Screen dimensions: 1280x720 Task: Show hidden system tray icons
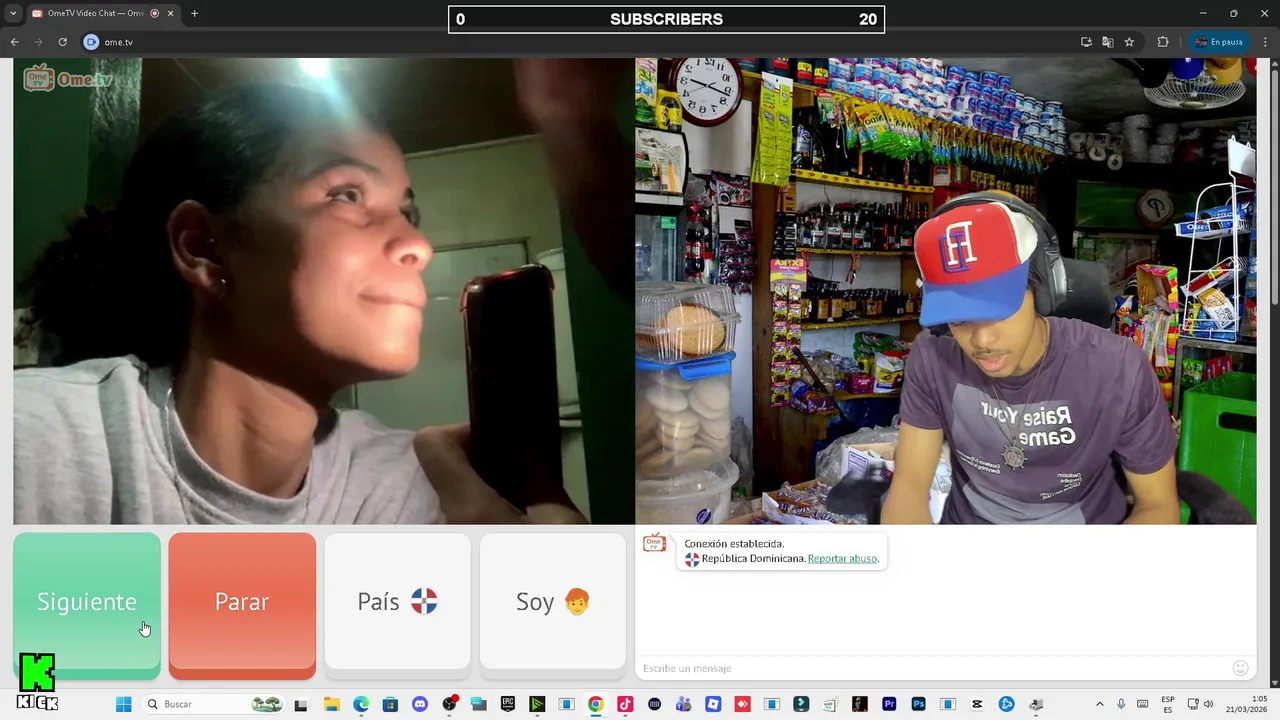coord(1100,704)
